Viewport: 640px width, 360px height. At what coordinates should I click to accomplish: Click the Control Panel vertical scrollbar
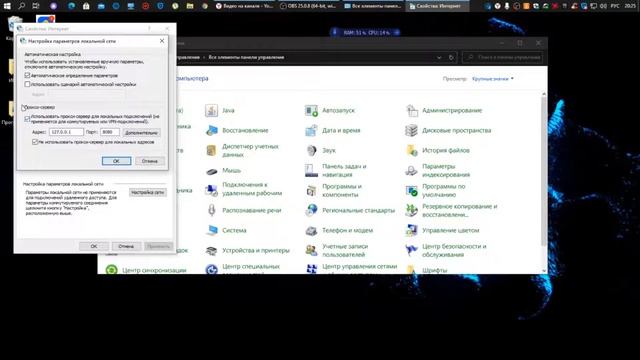tap(544, 171)
